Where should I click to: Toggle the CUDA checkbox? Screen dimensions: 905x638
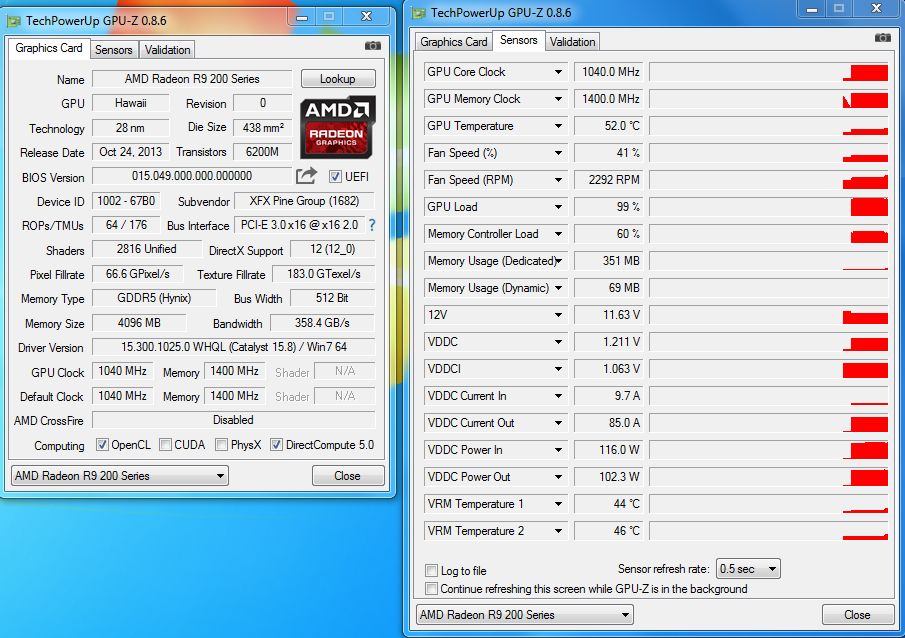tap(165, 445)
